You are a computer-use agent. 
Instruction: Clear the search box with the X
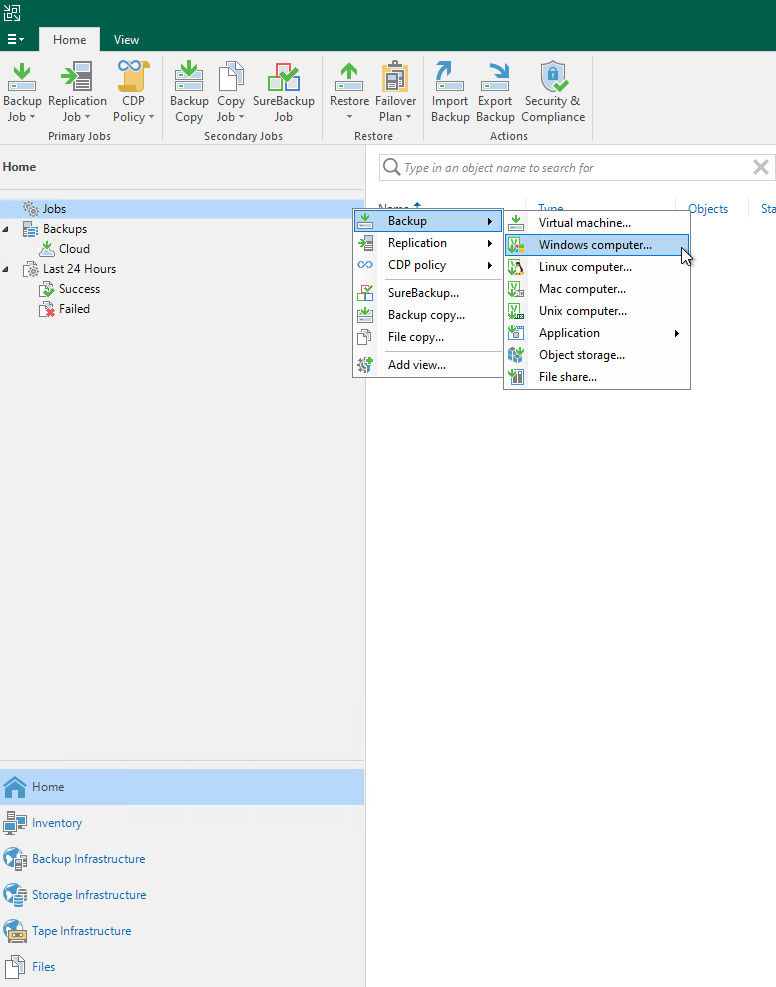[760, 167]
